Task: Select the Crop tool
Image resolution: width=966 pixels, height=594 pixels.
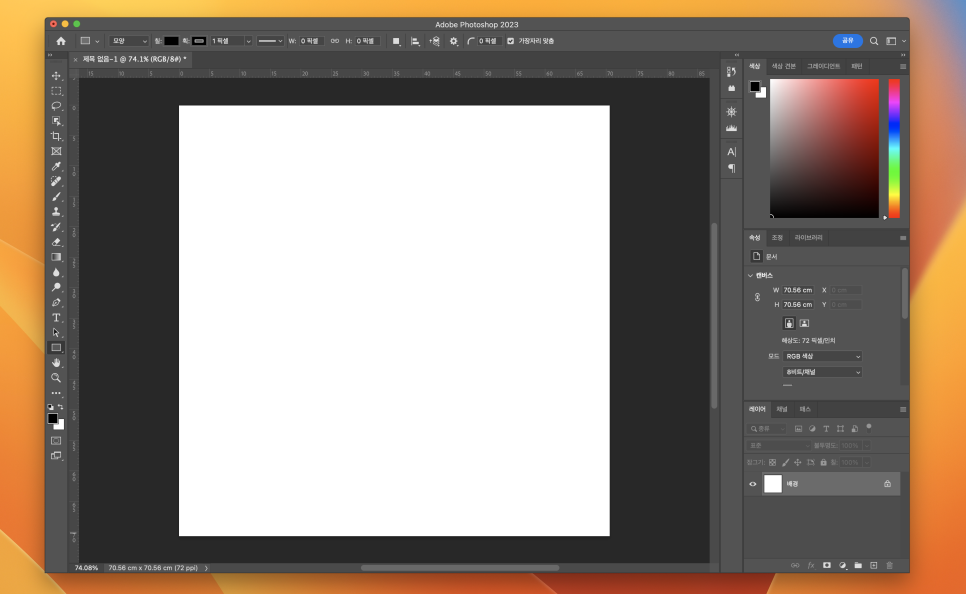Action: tap(56, 136)
